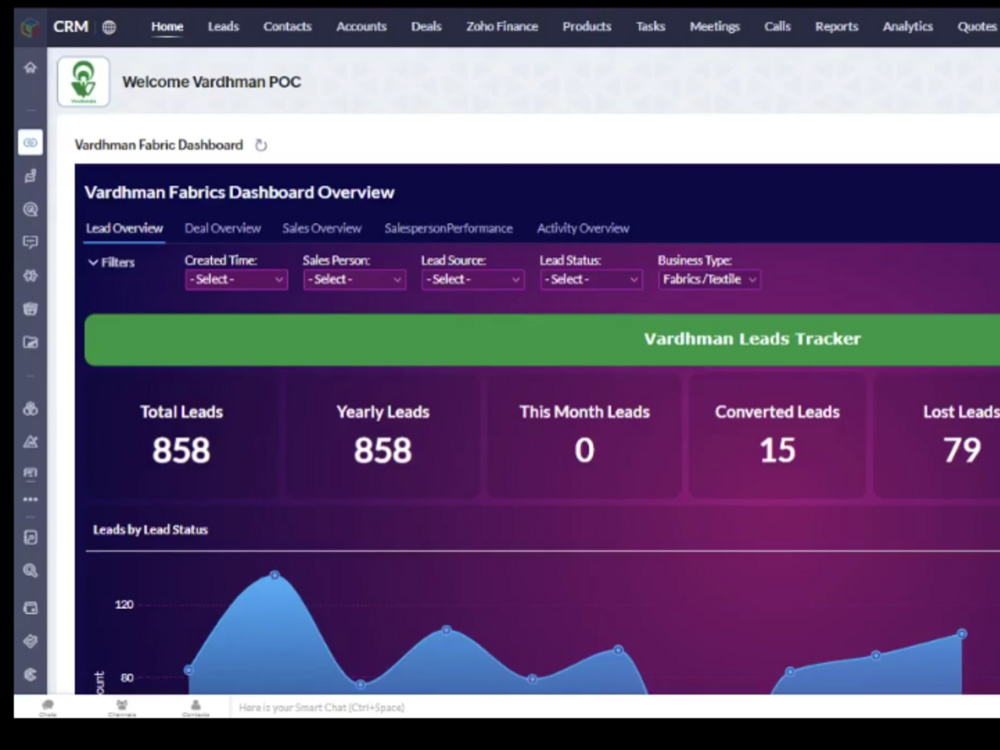Open the Lead Status filter dropdown
The image size is (1000, 750).
pos(591,279)
